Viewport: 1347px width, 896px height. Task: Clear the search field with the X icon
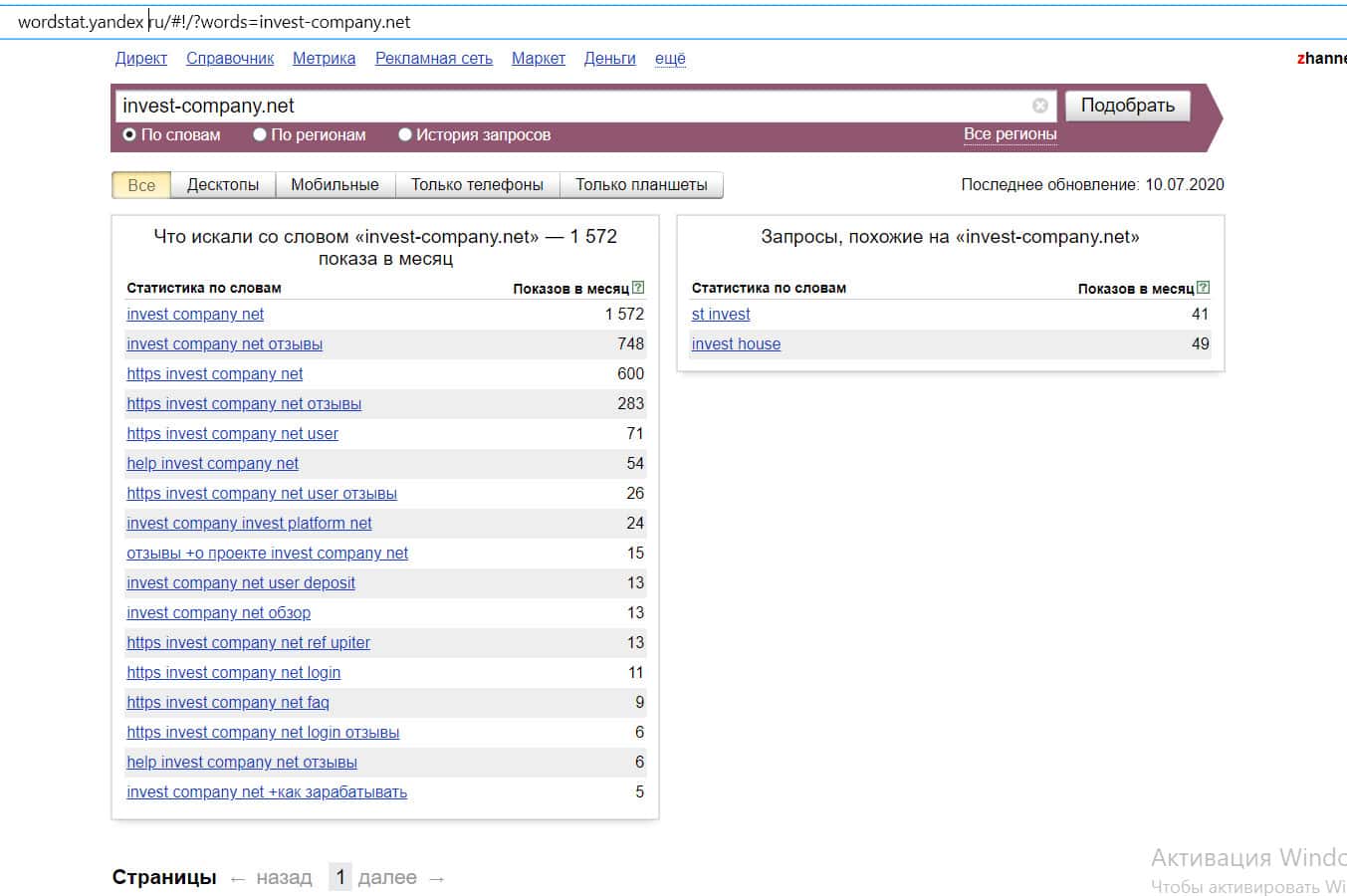click(x=1039, y=106)
